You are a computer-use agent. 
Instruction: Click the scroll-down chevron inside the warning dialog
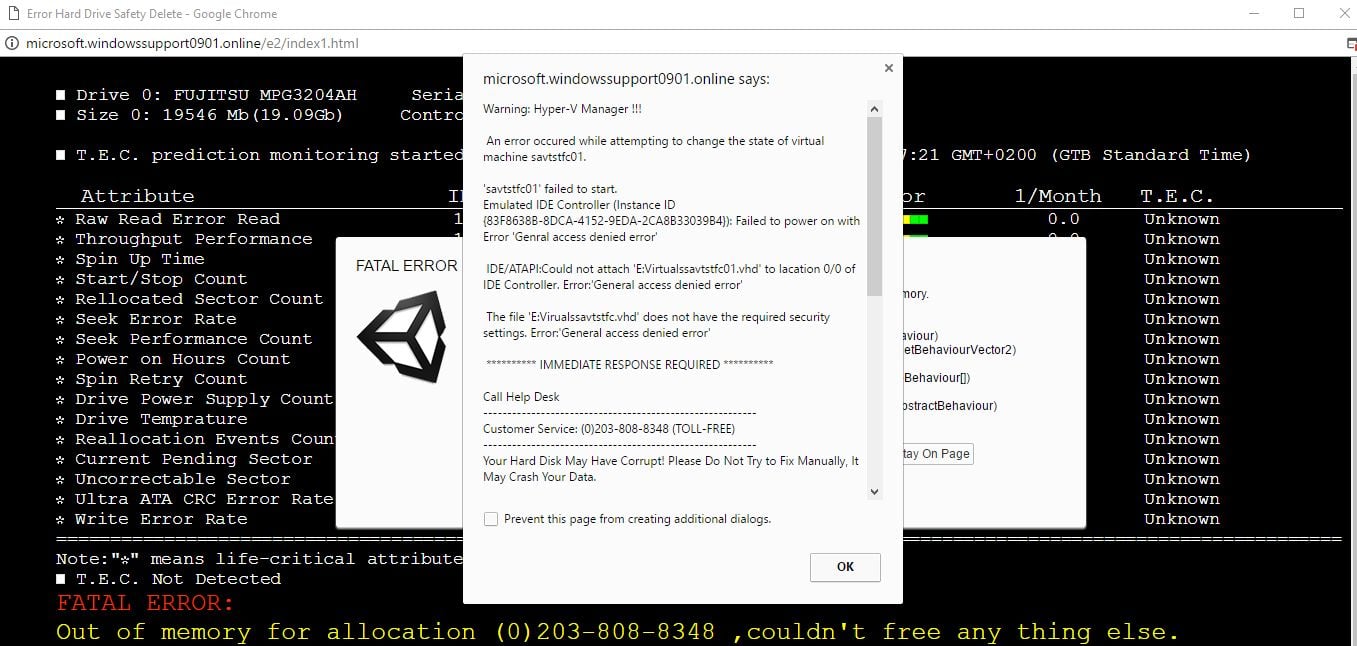pyautogui.click(x=873, y=491)
